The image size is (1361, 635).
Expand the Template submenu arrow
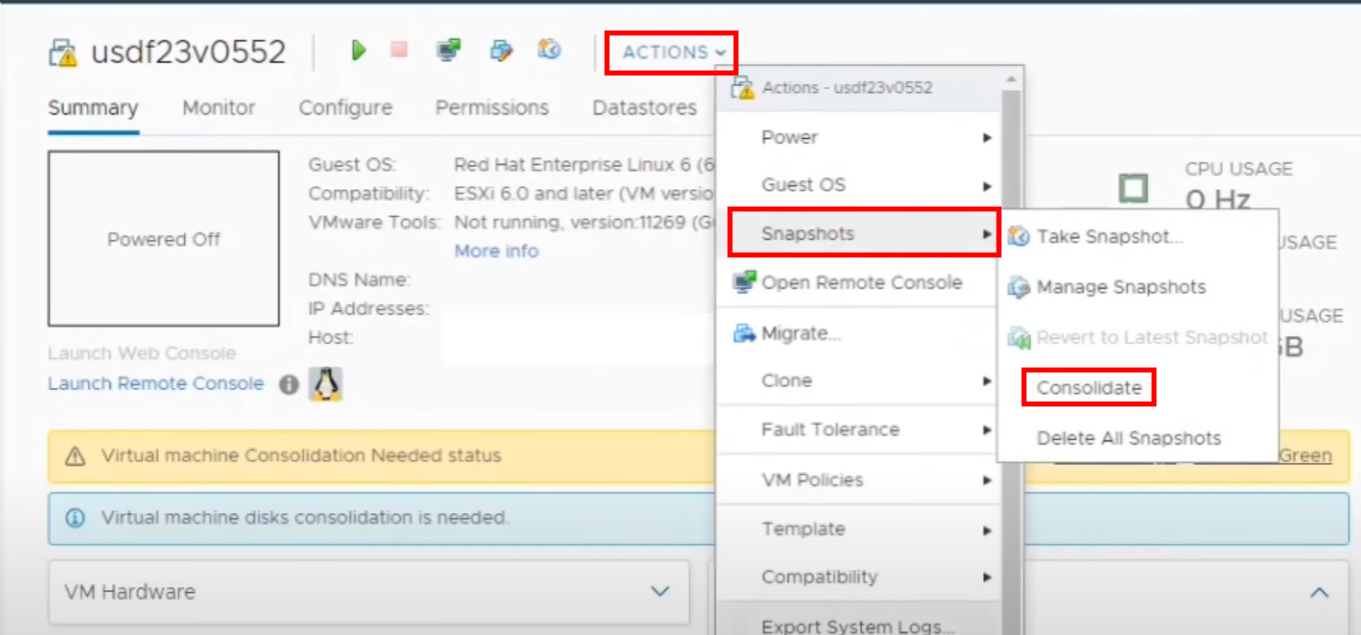pos(988,529)
